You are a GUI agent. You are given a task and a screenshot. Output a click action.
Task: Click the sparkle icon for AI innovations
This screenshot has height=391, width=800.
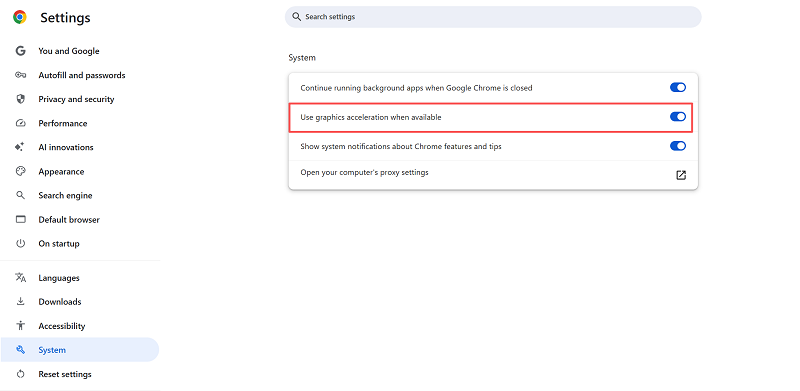pos(20,147)
